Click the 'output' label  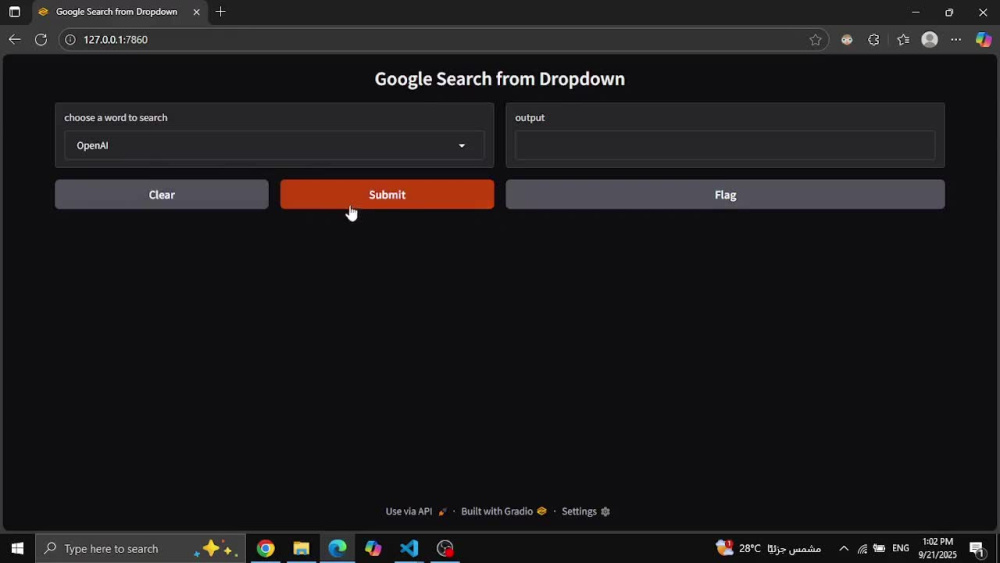[x=530, y=118]
